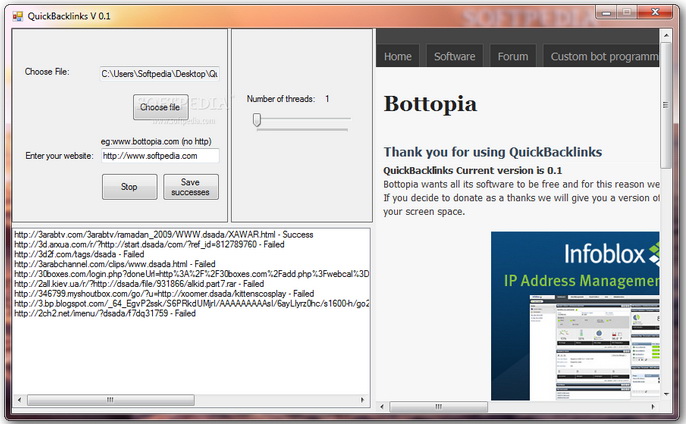
Task: Click the QuickBacklinks app icon in title bar
Action: (18, 17)
